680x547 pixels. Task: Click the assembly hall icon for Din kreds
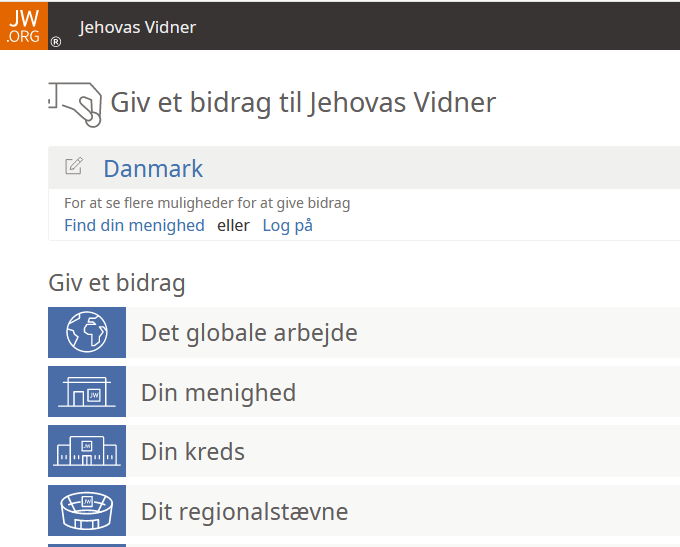[x=87, y=451]
